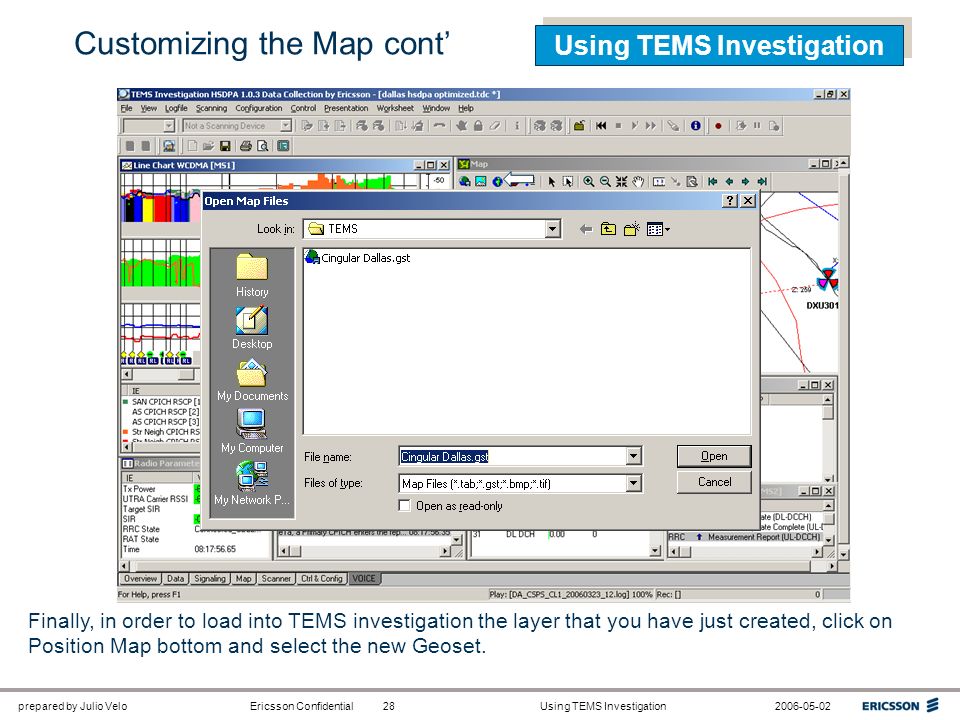Switch to the Signaling worksheet tab
Screen dimensions: 960x720
tap(210, 579)
